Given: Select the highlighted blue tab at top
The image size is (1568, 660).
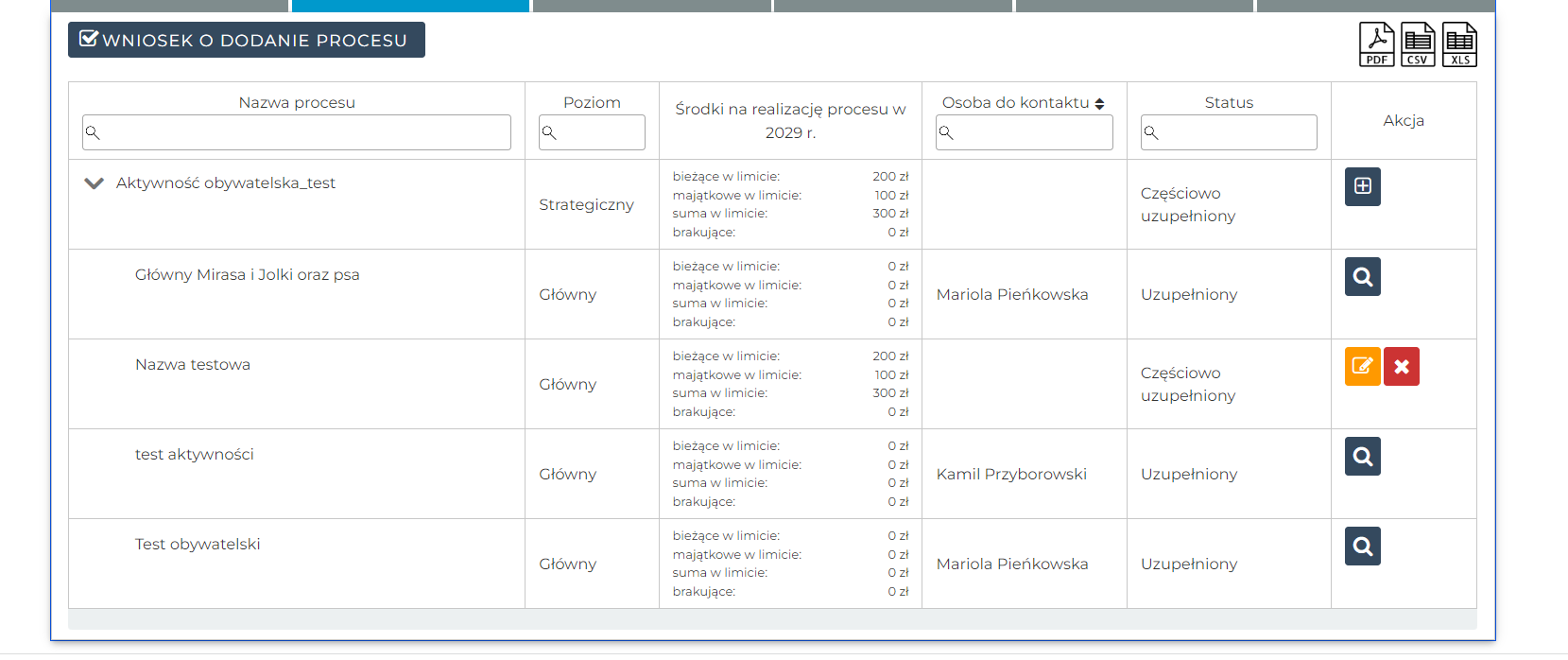Looking at the screenshot, I should (x=410, y=6).
